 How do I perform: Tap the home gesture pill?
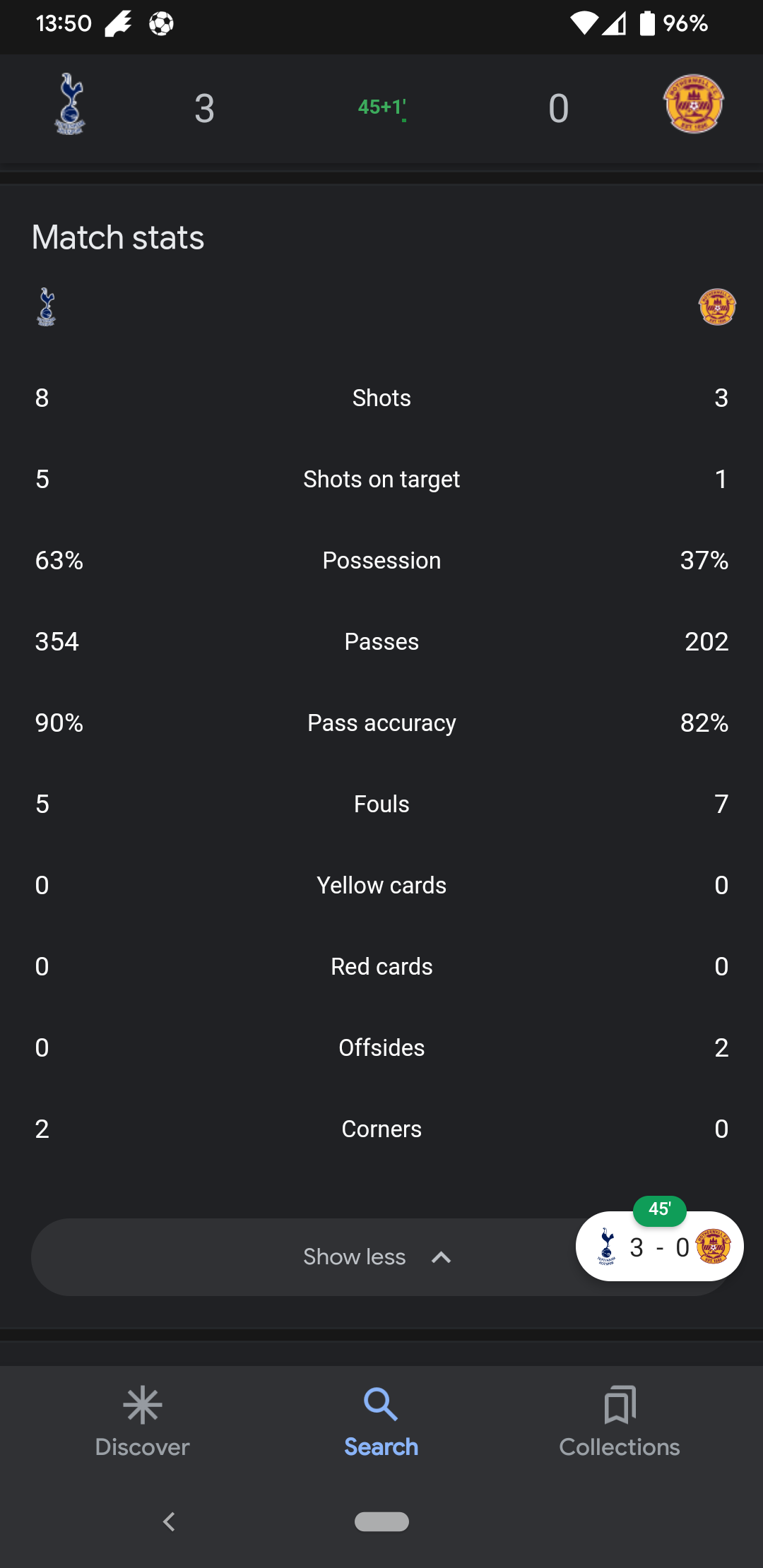[x=381, y=1521]
